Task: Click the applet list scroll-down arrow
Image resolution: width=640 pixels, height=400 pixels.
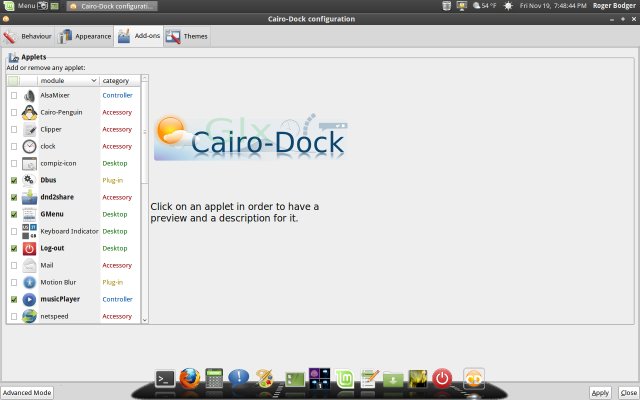Action: pos(144,319)
